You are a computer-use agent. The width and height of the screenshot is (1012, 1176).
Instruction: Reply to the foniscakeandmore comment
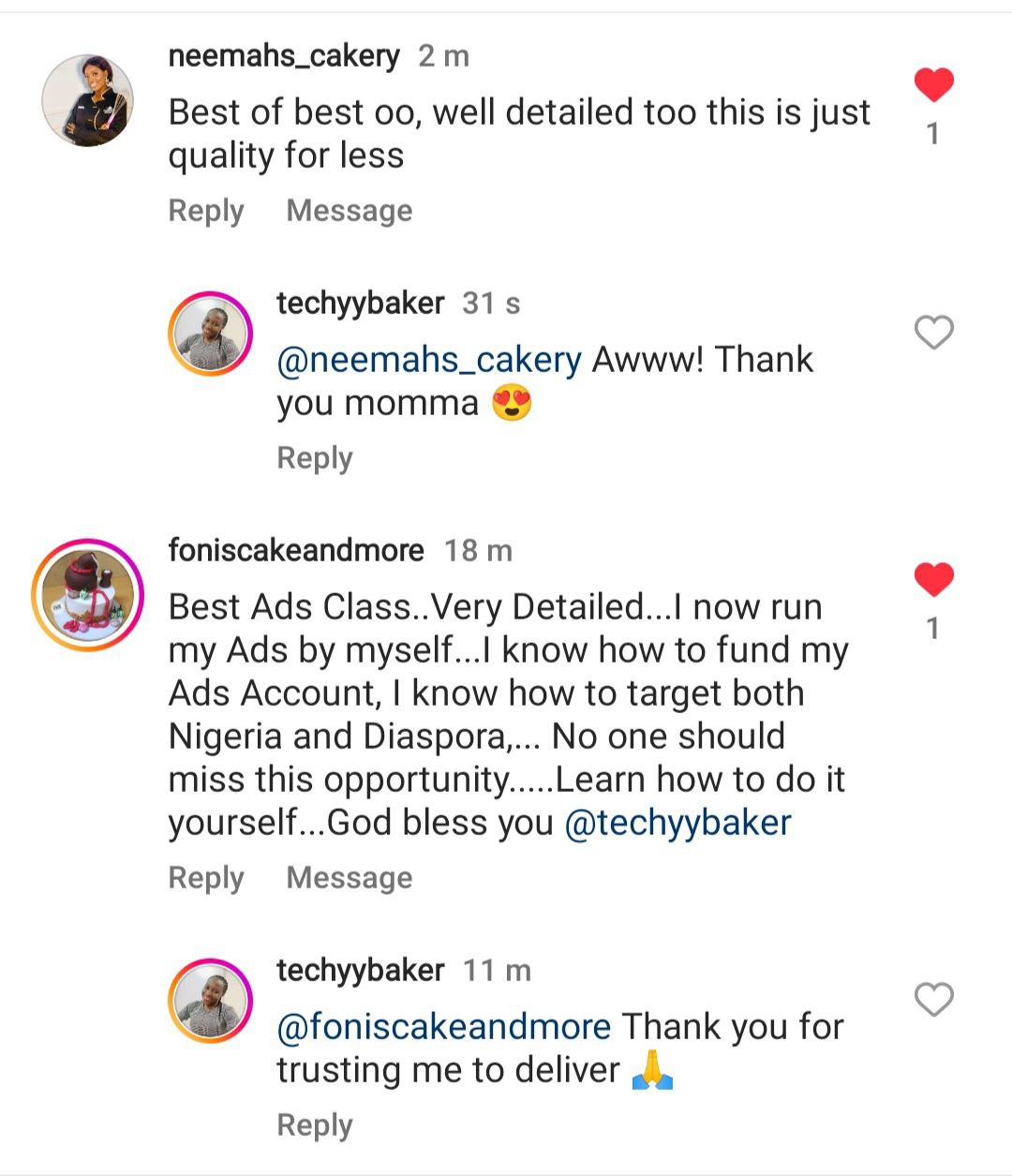[205, 878]
